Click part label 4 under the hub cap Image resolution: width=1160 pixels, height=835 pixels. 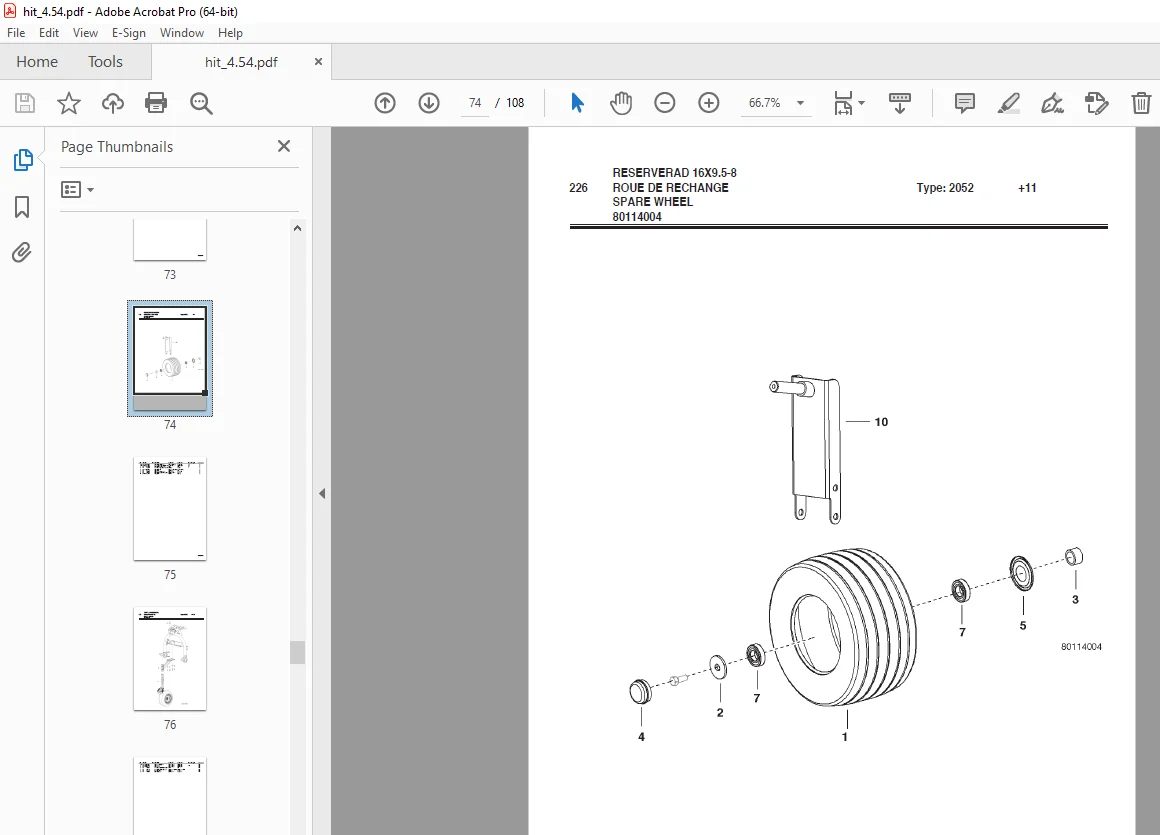coord(641,737)
